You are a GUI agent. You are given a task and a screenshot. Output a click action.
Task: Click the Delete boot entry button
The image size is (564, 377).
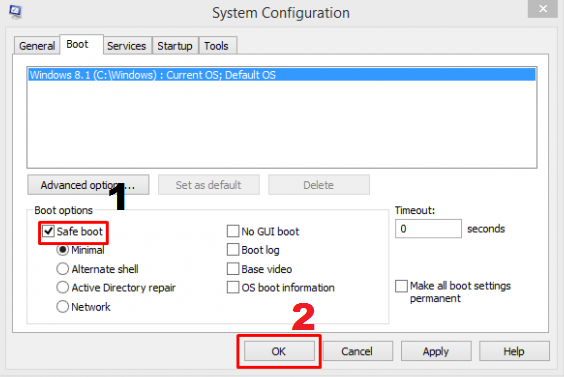pos(319,185)
